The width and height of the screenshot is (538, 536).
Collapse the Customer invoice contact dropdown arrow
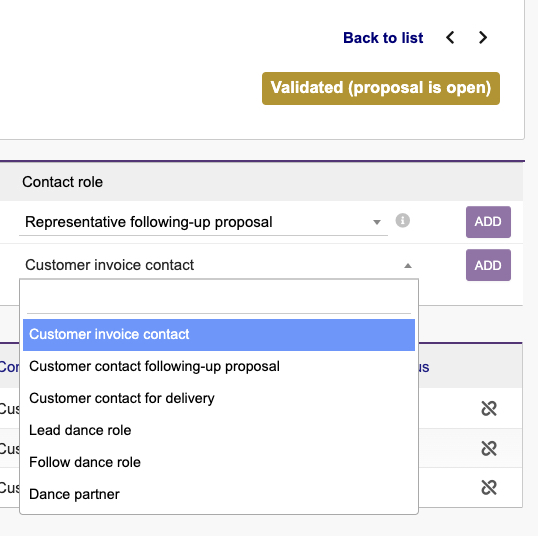click(408, 266)
